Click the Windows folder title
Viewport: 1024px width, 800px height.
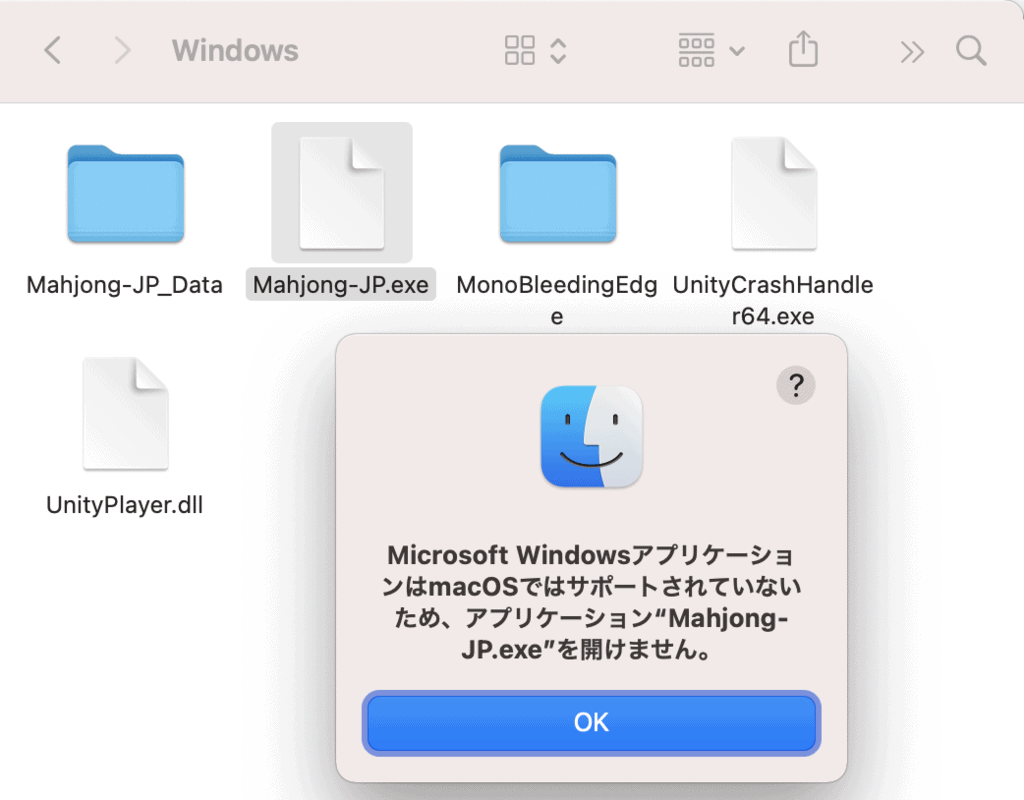point(235,50)
